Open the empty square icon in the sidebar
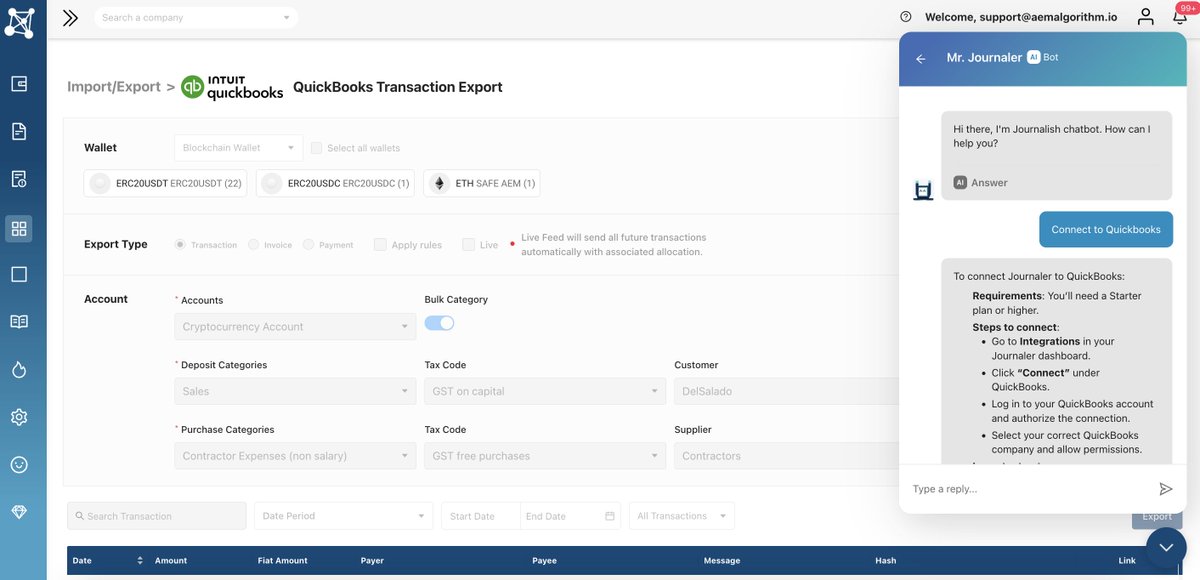The width and height of the screenshot is (1200, 580). [19, 274]
